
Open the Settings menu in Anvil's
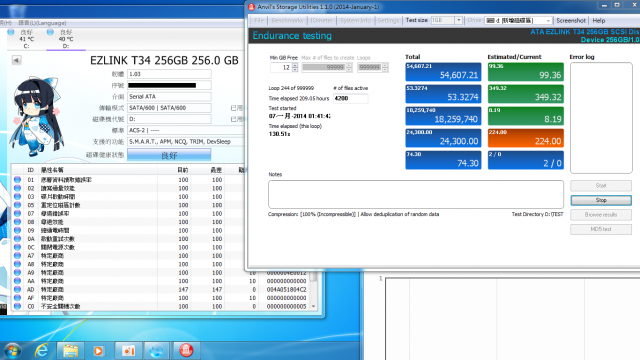[388, 20]
